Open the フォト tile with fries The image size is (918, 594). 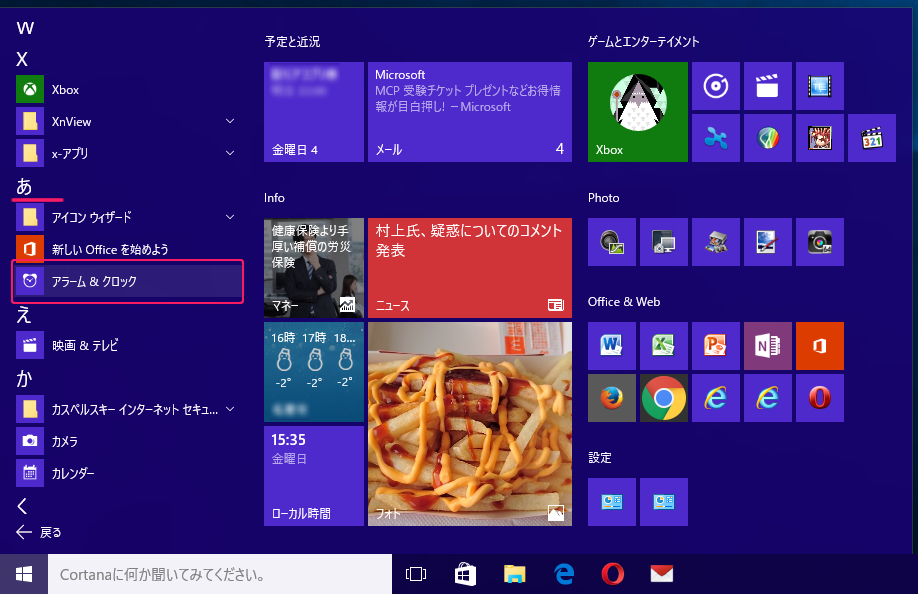(470, 424)
